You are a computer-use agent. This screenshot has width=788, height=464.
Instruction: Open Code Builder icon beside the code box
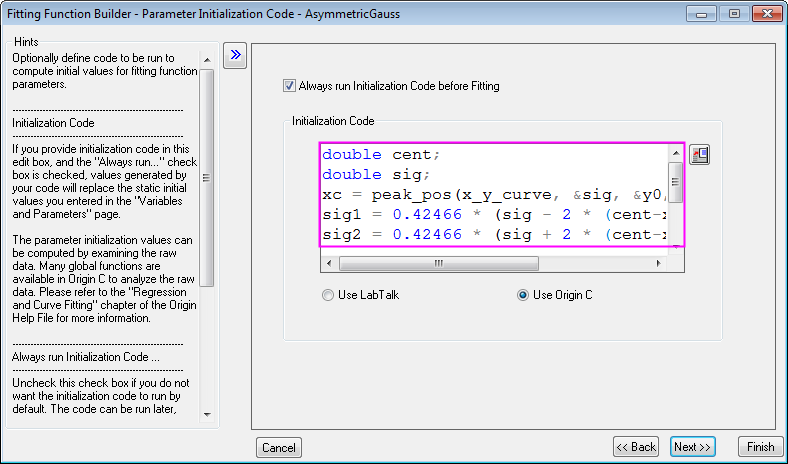(700, 155)
